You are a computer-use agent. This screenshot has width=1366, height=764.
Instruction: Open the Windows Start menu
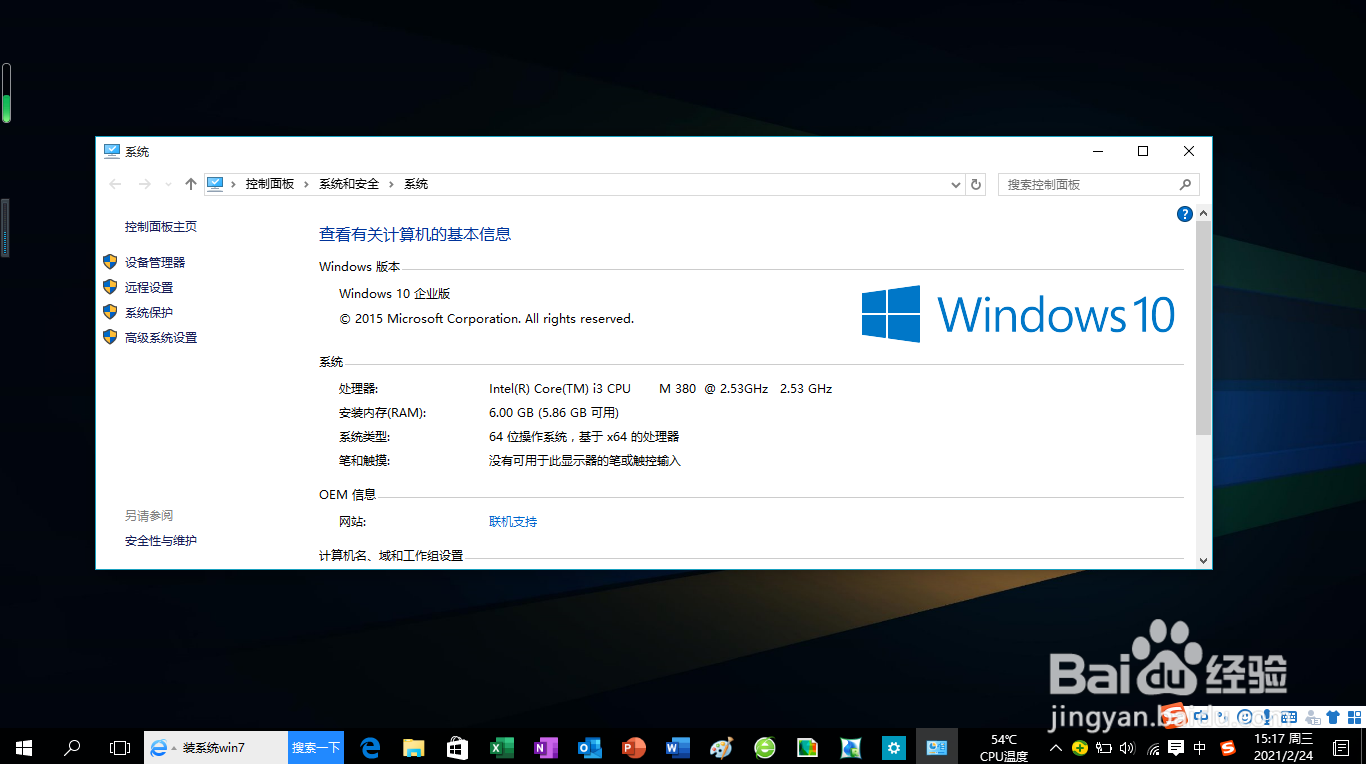click(x=24, y=747)
